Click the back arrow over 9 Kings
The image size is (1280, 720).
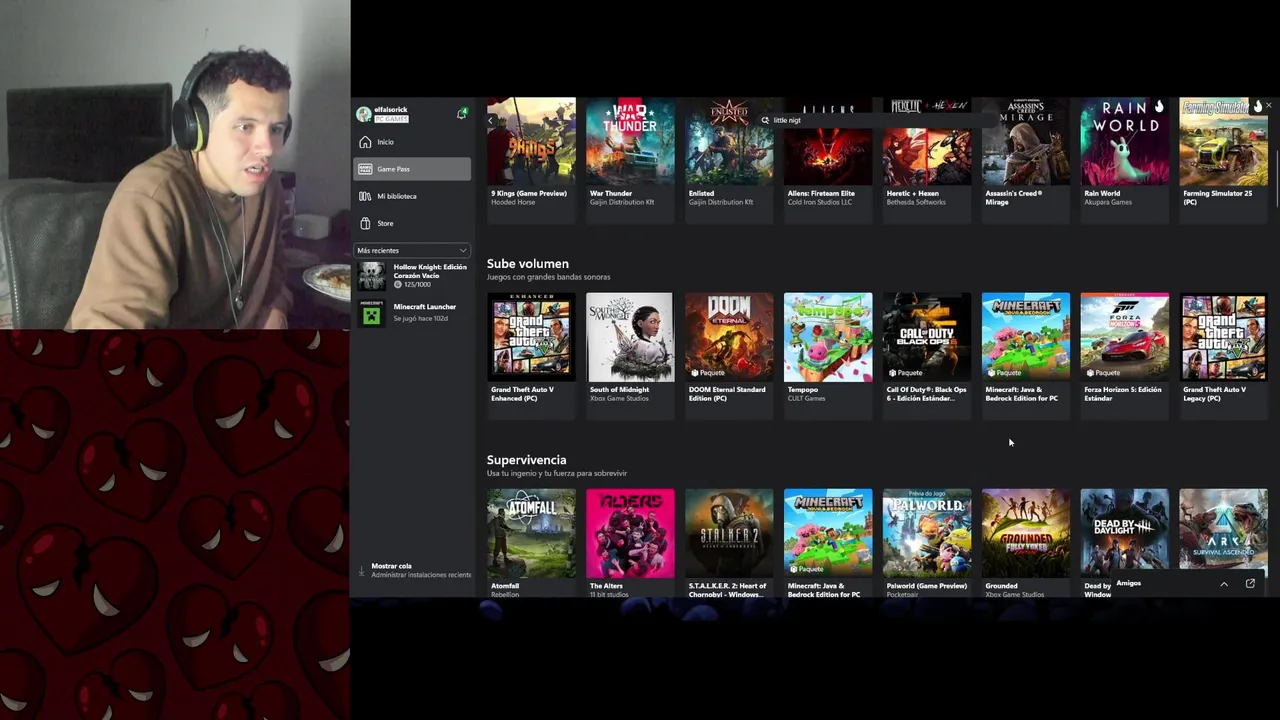pyautogui.click(x=491, y=120)
